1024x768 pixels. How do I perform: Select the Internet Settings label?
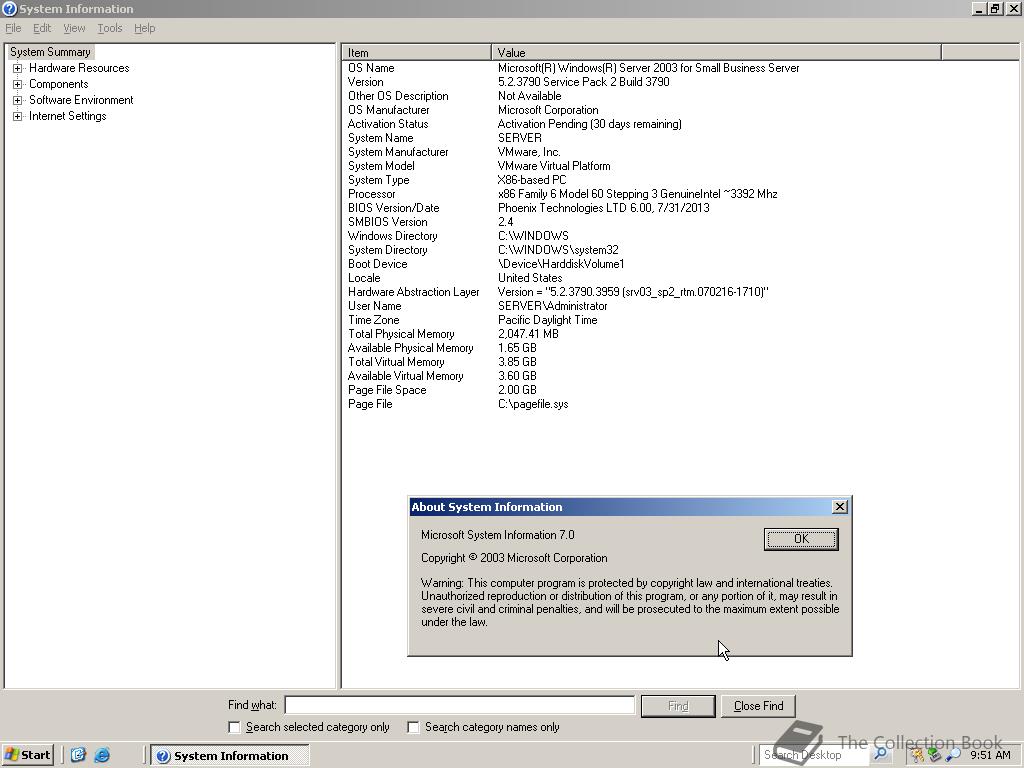(x=67, y=116)
